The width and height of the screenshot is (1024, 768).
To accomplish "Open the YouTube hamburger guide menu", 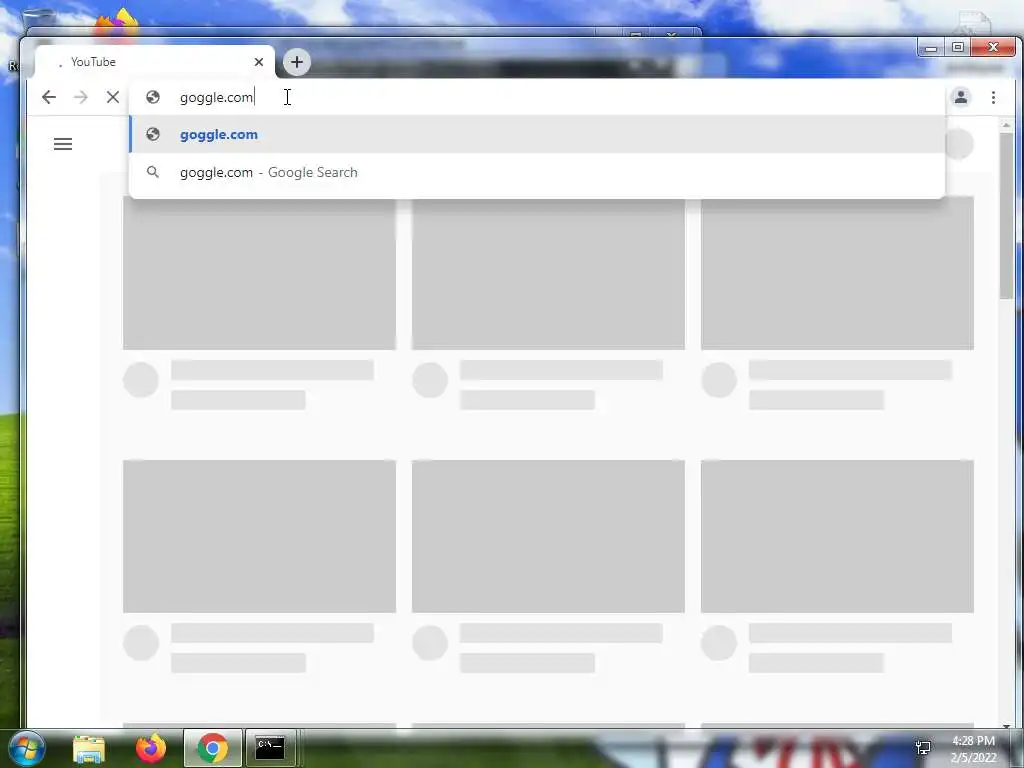I will click(x=63, y=144).
